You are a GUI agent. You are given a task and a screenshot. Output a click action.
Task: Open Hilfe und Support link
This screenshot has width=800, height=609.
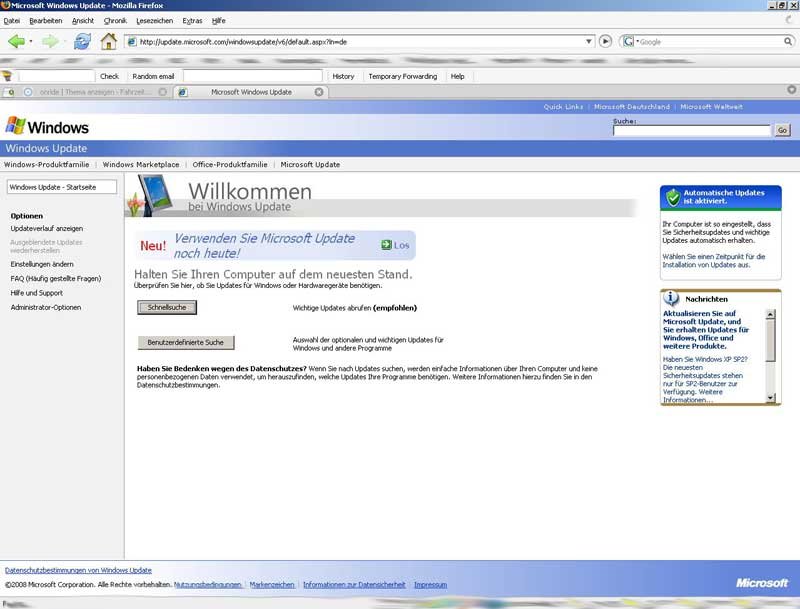point(36,293)
